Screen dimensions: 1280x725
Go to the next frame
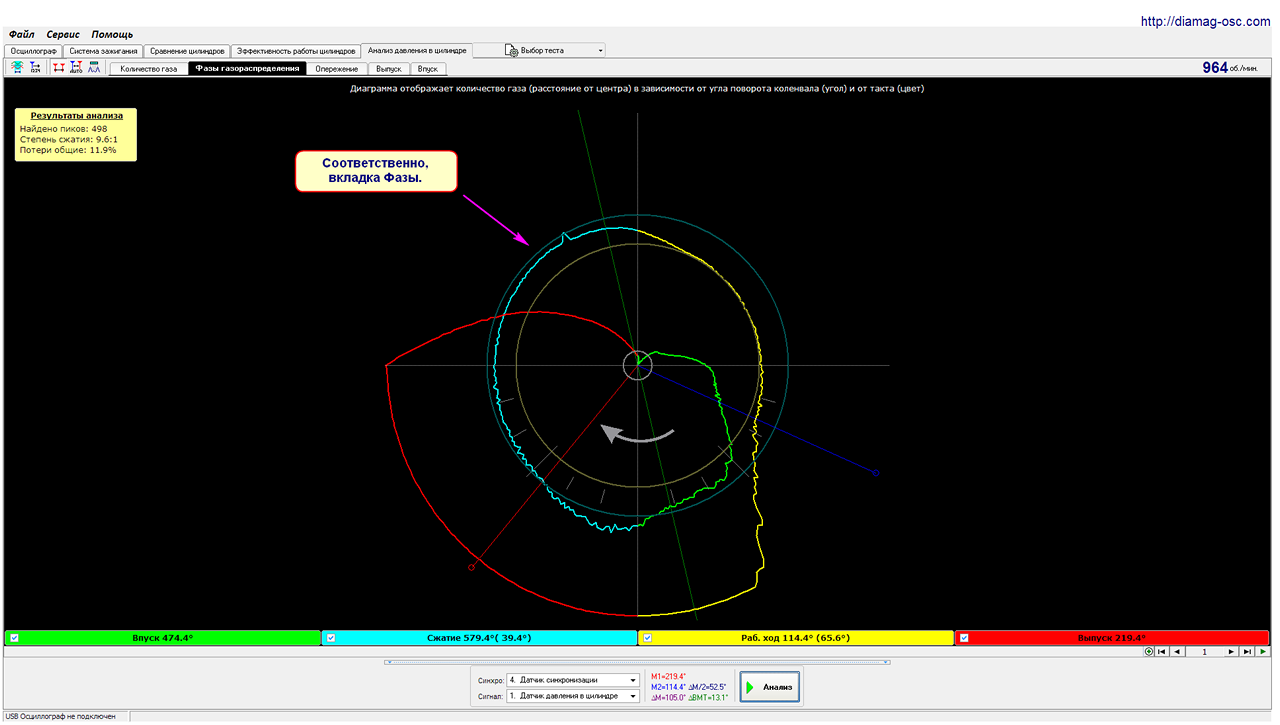1232,651
